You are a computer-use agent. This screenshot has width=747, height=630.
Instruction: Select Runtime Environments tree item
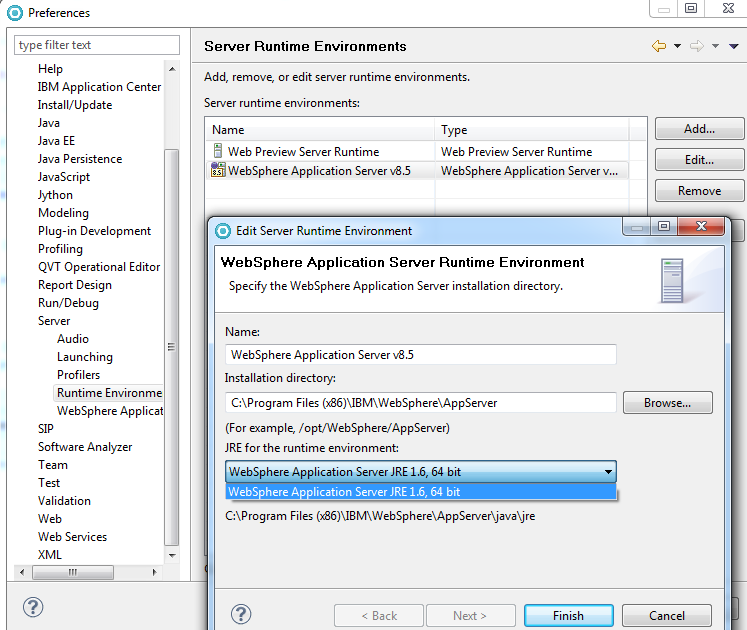(109, 393)
